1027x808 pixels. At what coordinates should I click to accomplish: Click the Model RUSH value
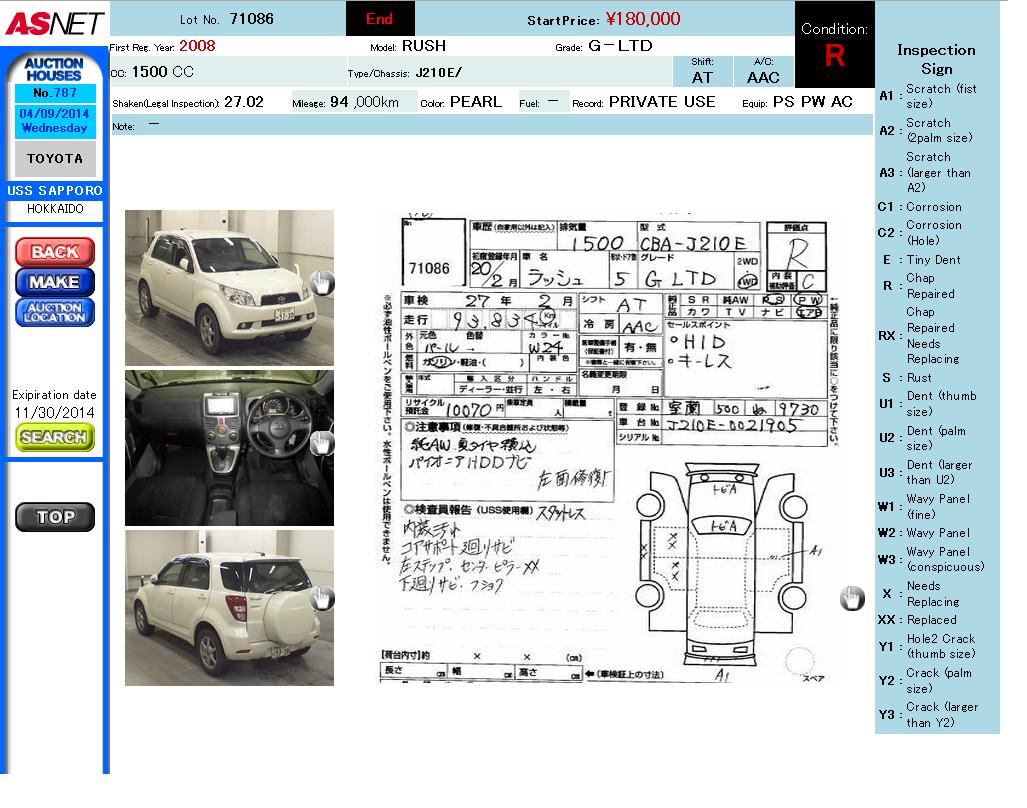click(424, 46)
